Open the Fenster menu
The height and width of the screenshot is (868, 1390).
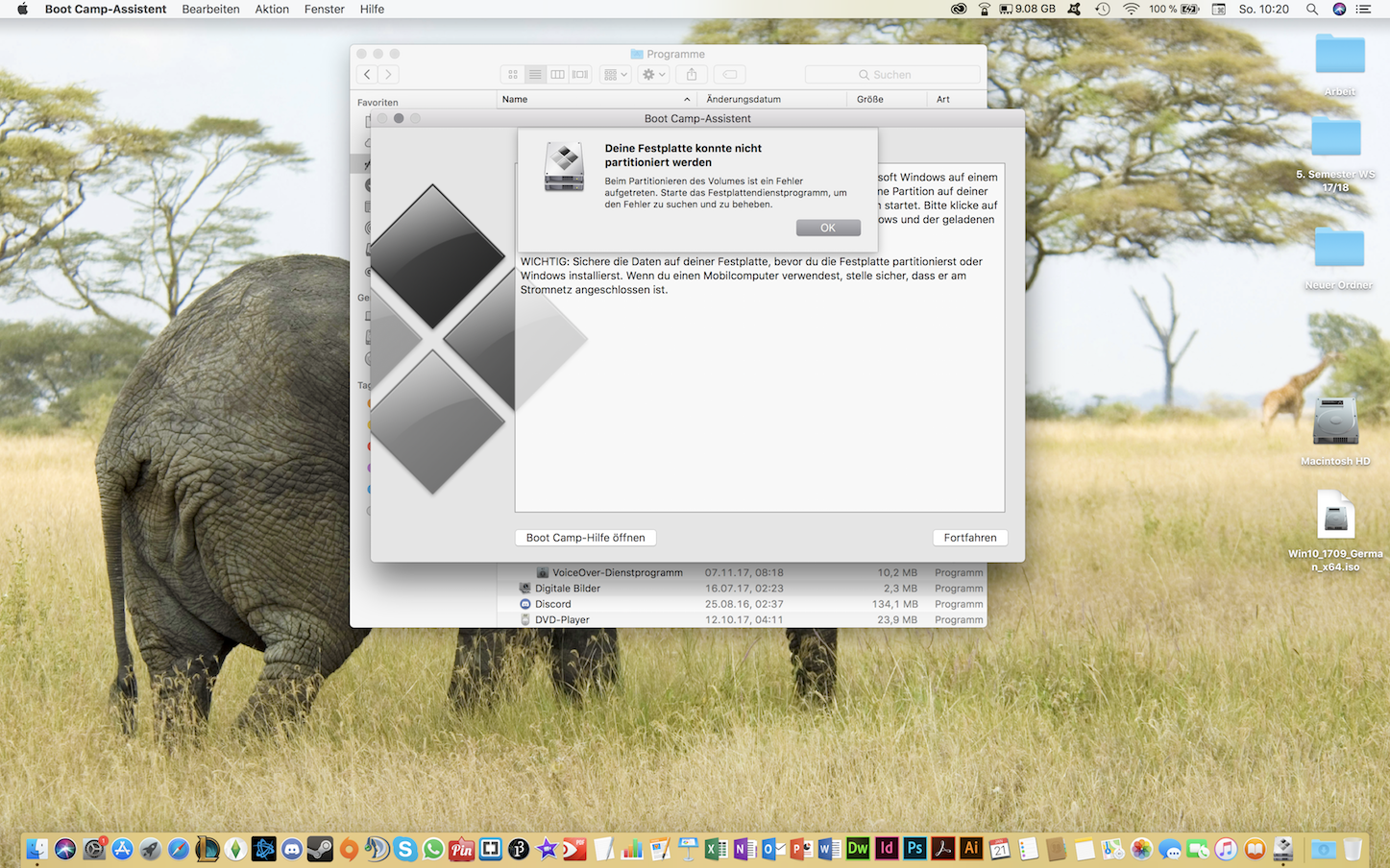pos(325,9)
